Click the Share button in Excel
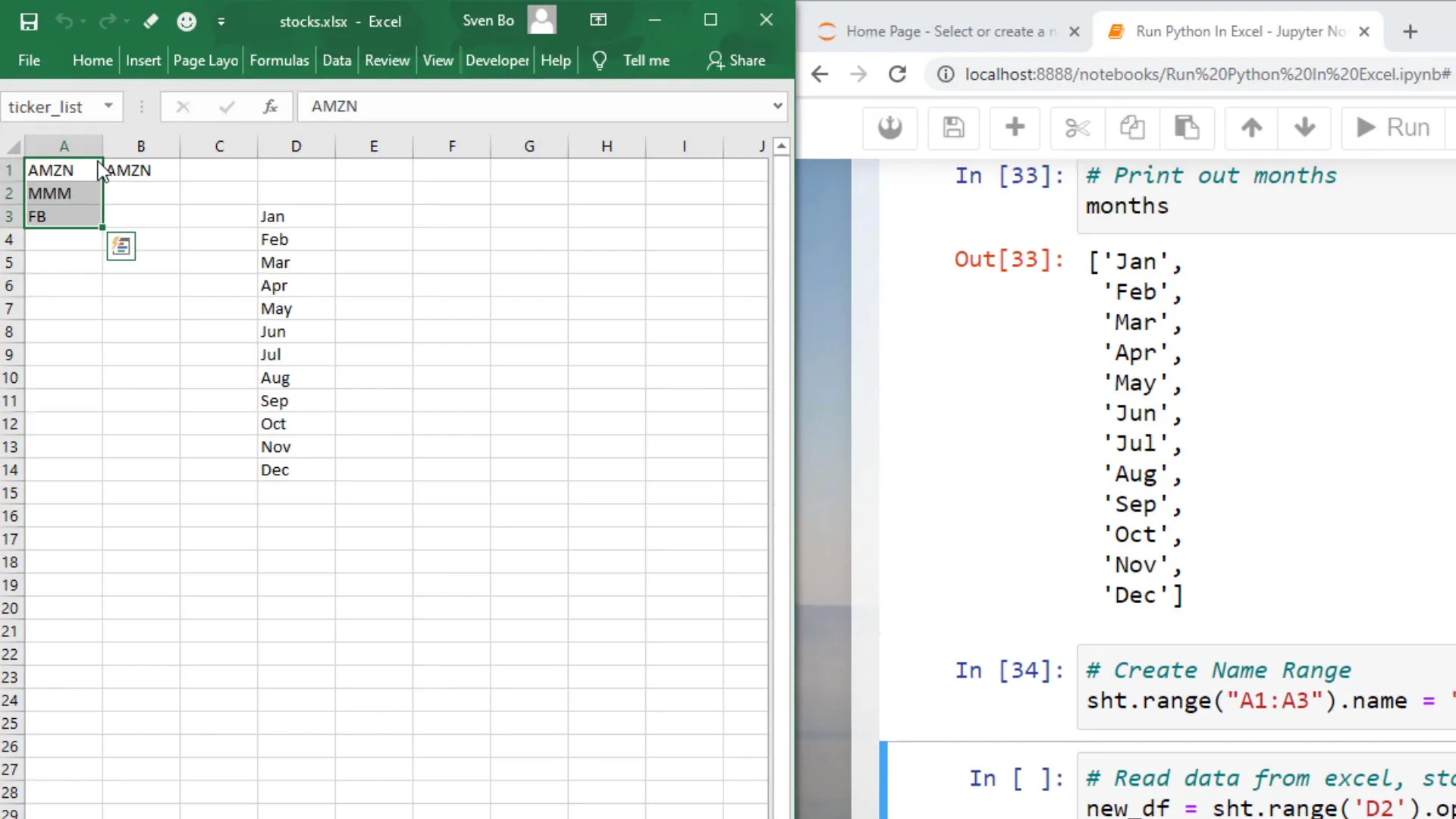Image resolution: width=1456 pixels, height=819 pixels. (x=736, y=60)
